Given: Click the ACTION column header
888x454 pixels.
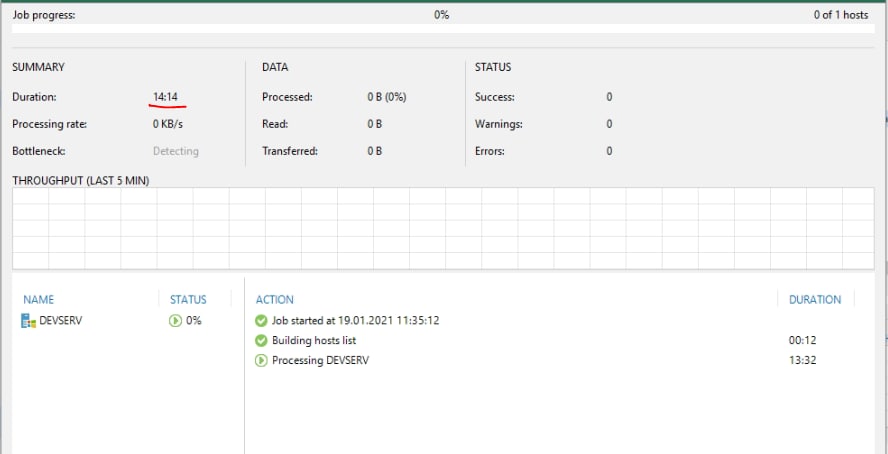Looking at the screenshot, I should 275,300.
